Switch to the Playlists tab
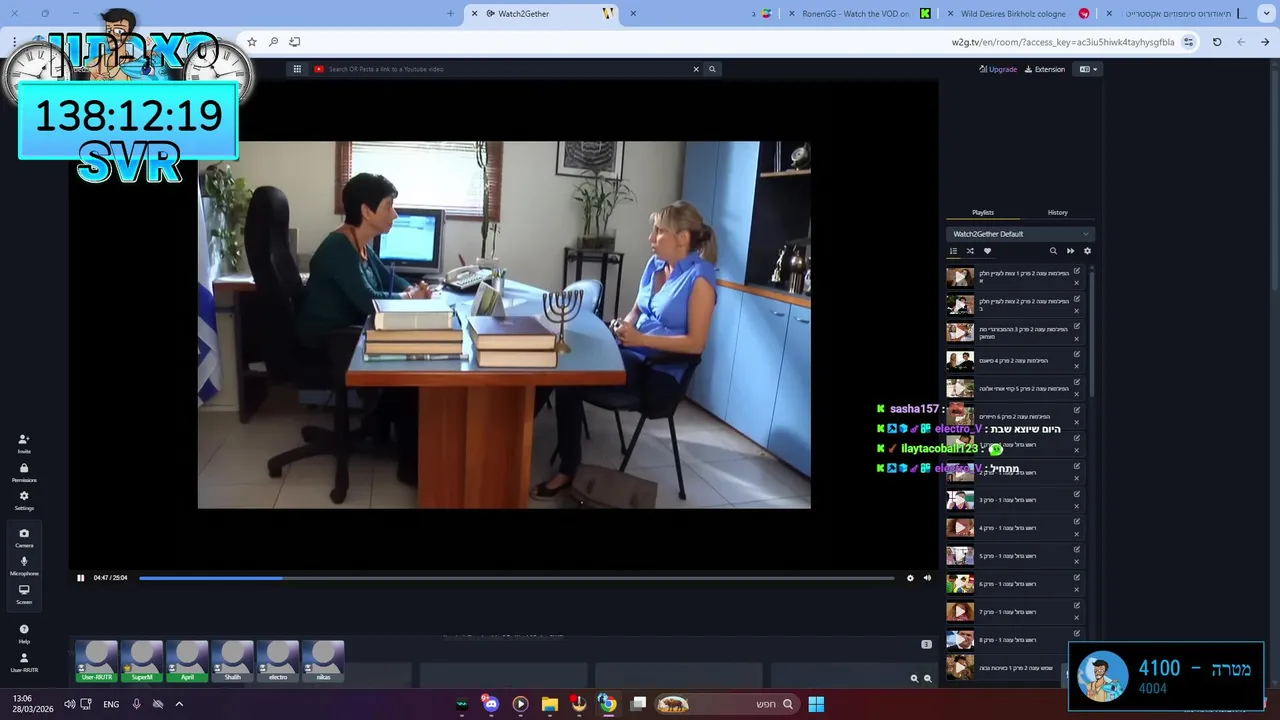Viewport: 1280px width, 720px height. pyautogui.click(x=983, y=212)
